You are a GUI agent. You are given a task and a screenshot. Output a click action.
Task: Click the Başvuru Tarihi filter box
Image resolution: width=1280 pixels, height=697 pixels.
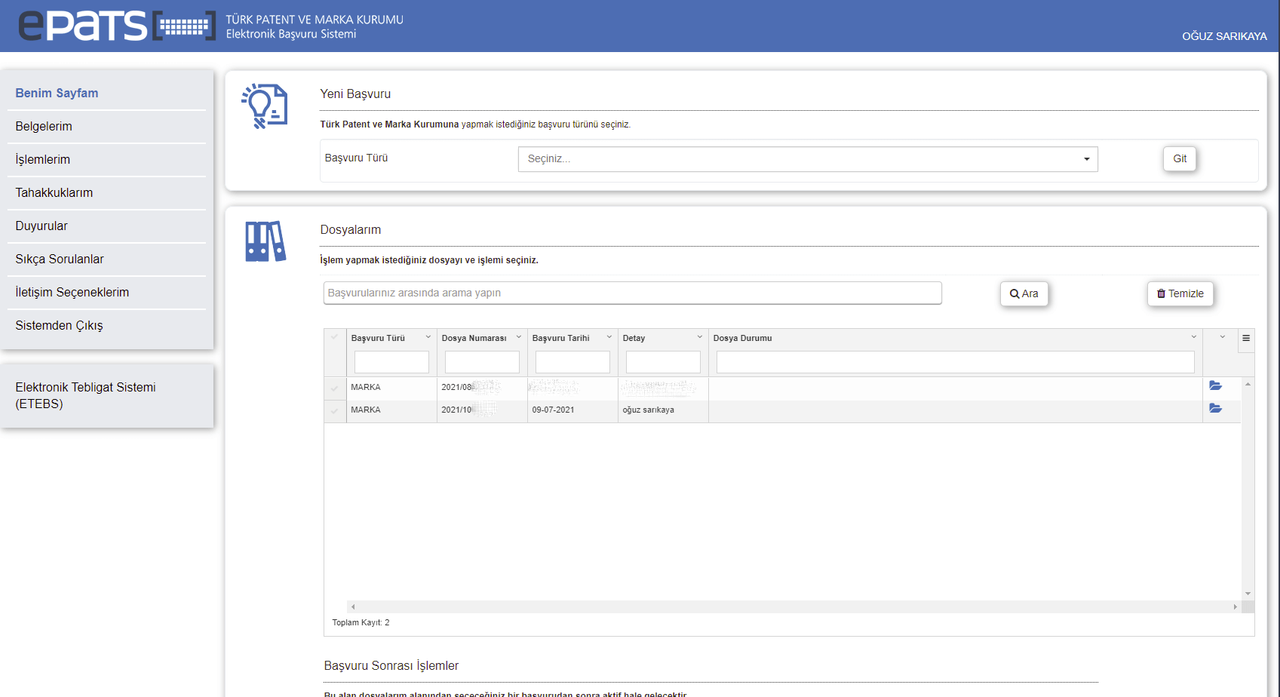coord(572,362)
